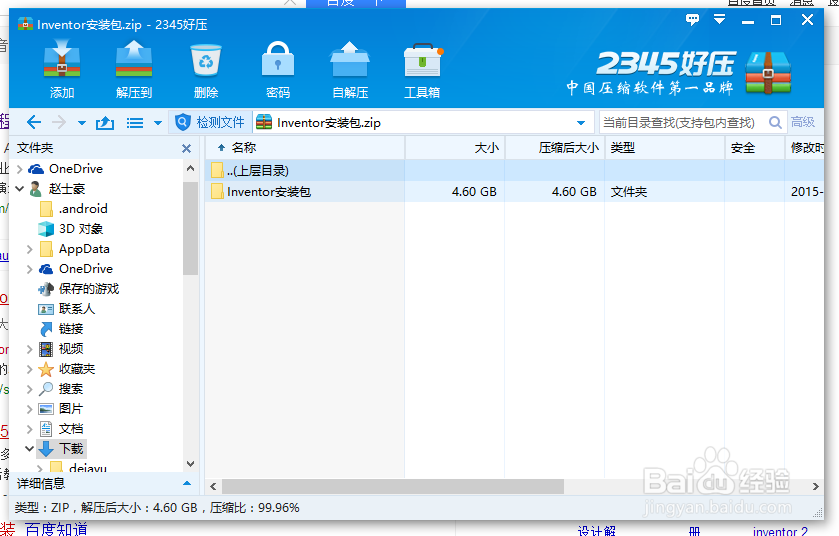Sort by the 安全 column header
Screen dimensions: 839x536
click(754, 148)
